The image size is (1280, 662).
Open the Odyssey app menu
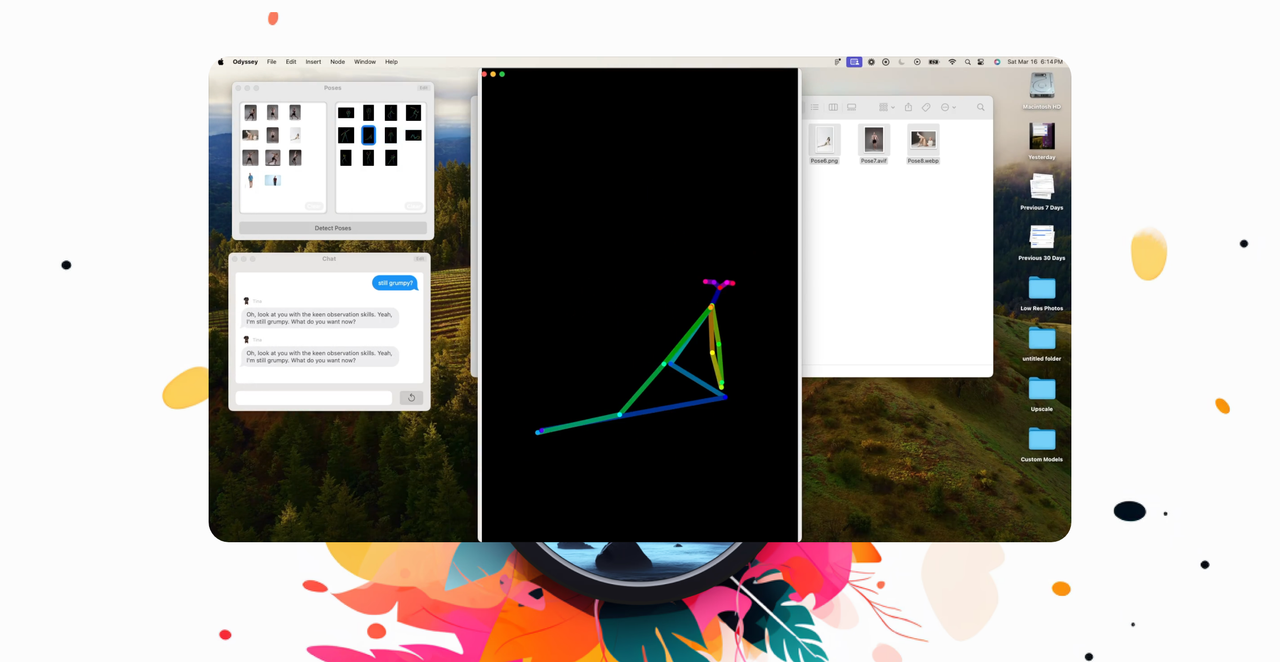(x=245, y=62)
